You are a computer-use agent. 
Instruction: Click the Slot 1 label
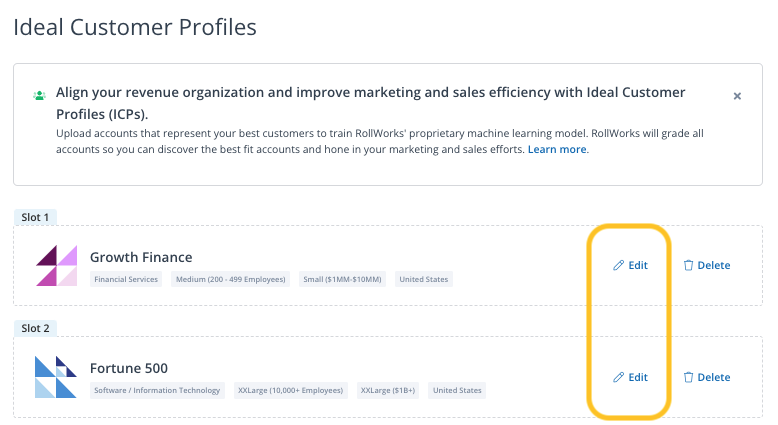point(35,217)
